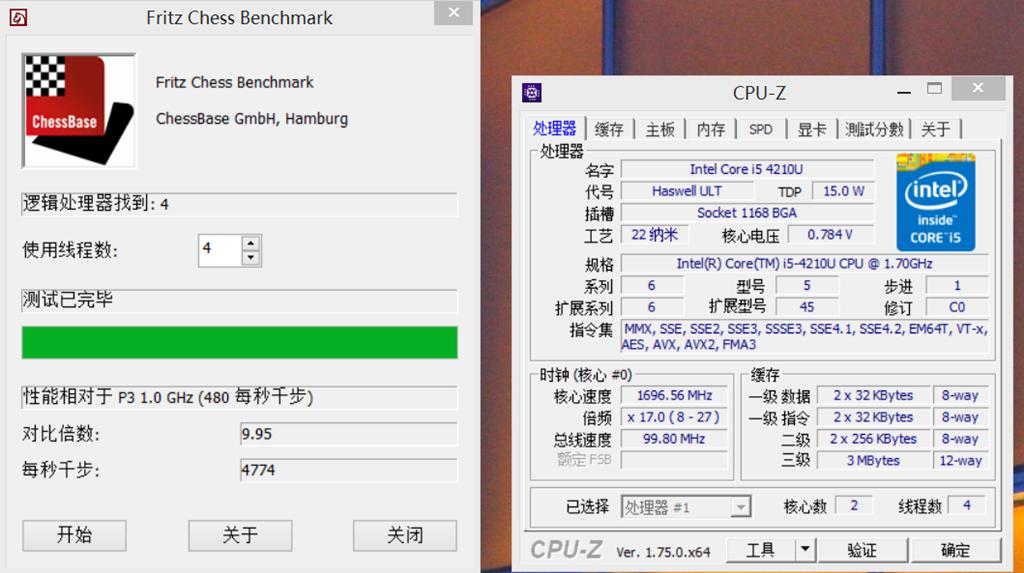Open the 测試分數 tab

click(x=874, y=129)
